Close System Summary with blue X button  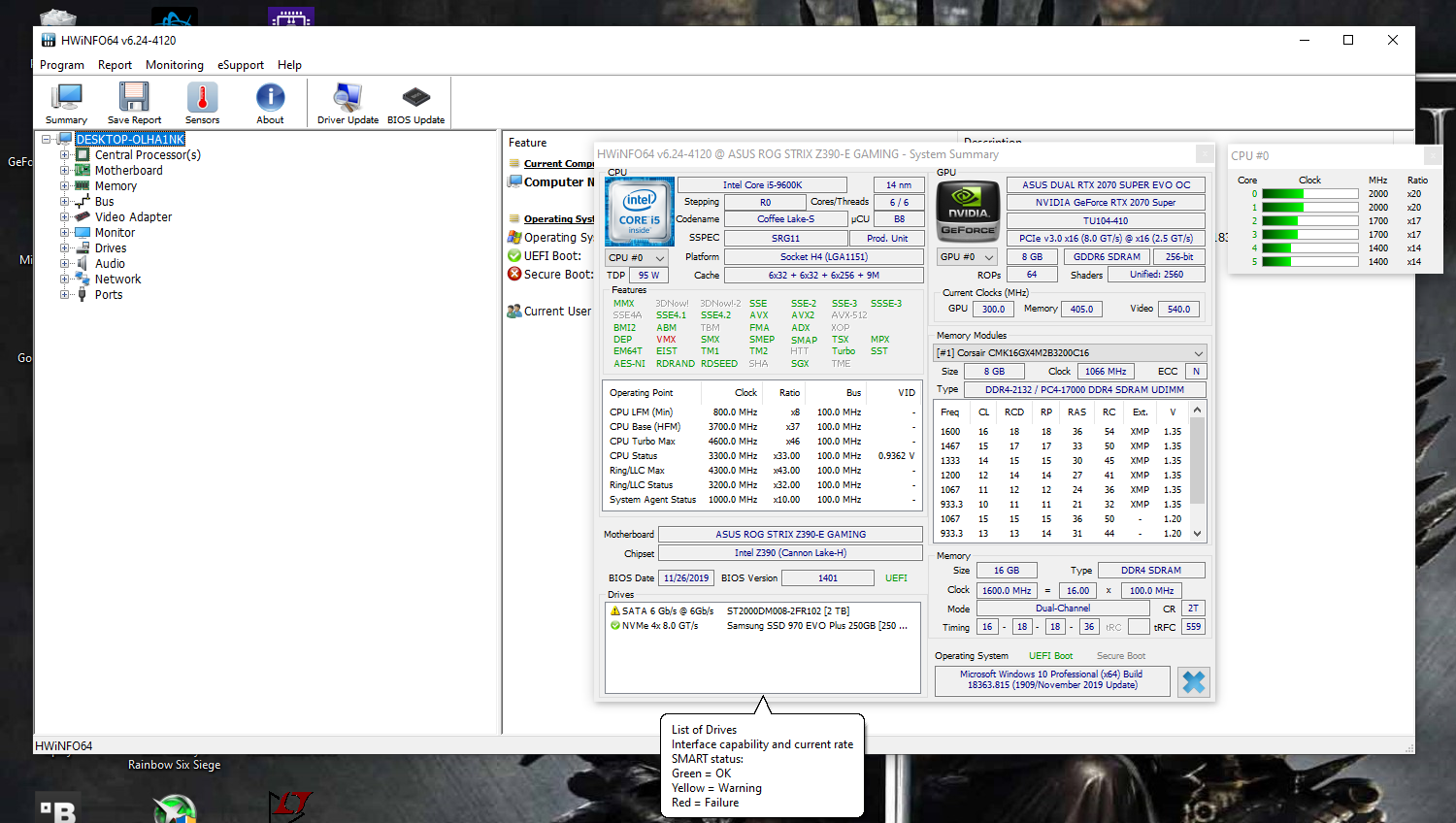pos(1193,682)
